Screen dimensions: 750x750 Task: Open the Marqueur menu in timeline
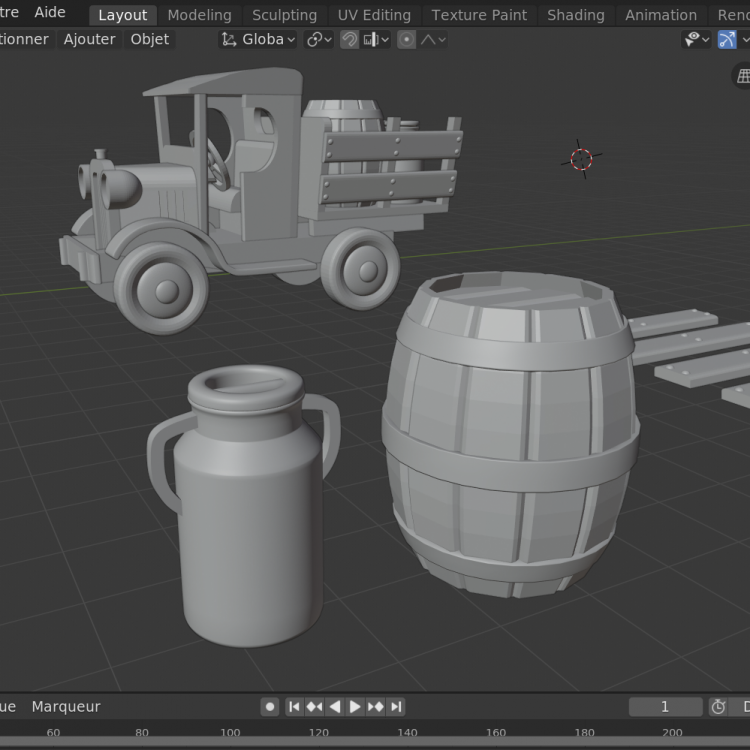66,706
